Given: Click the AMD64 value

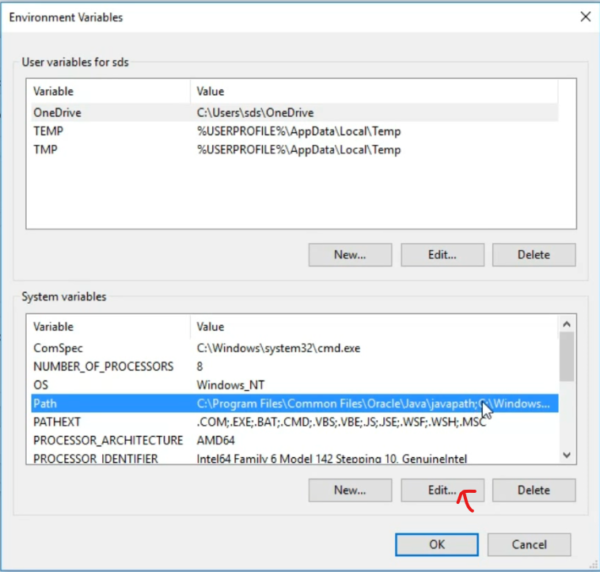Looking at the screenshot, I should (215, 440).
